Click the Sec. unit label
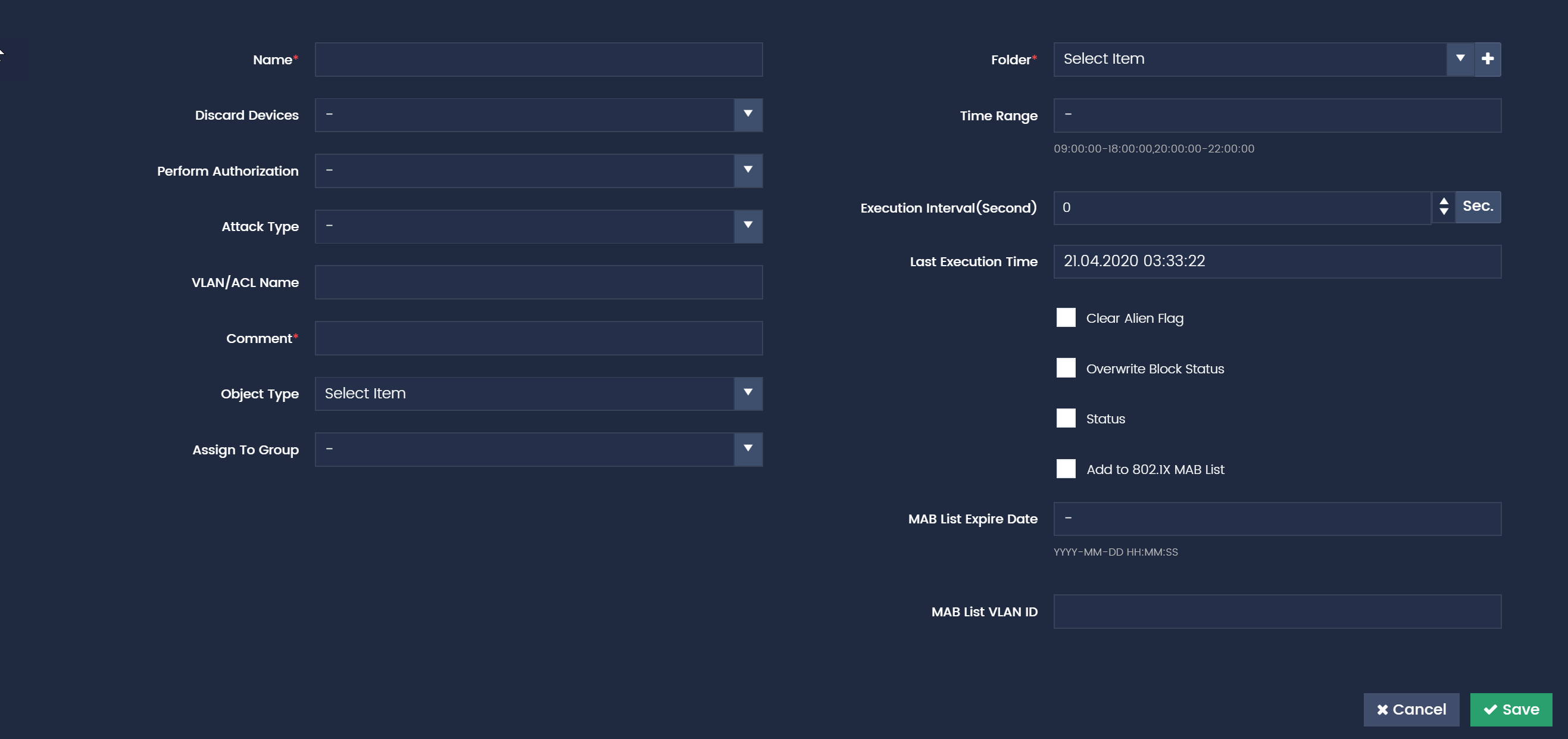This screenshot has width=1568, height=739. pyautogui.click(x=1478, y=207)
